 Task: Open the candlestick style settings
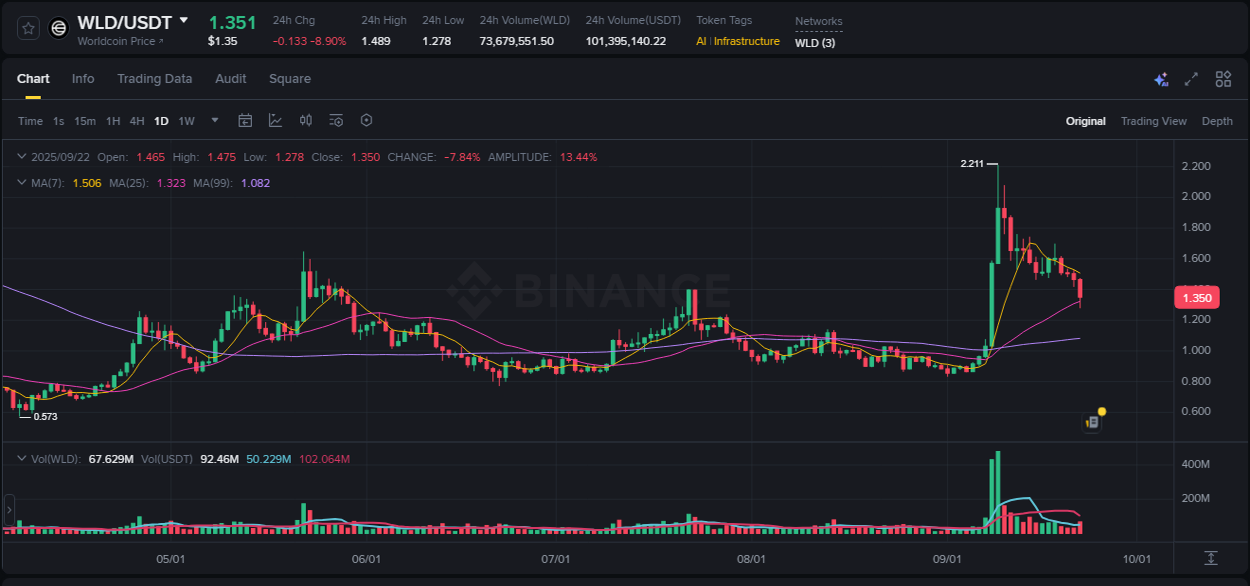(x=306, y=120)
